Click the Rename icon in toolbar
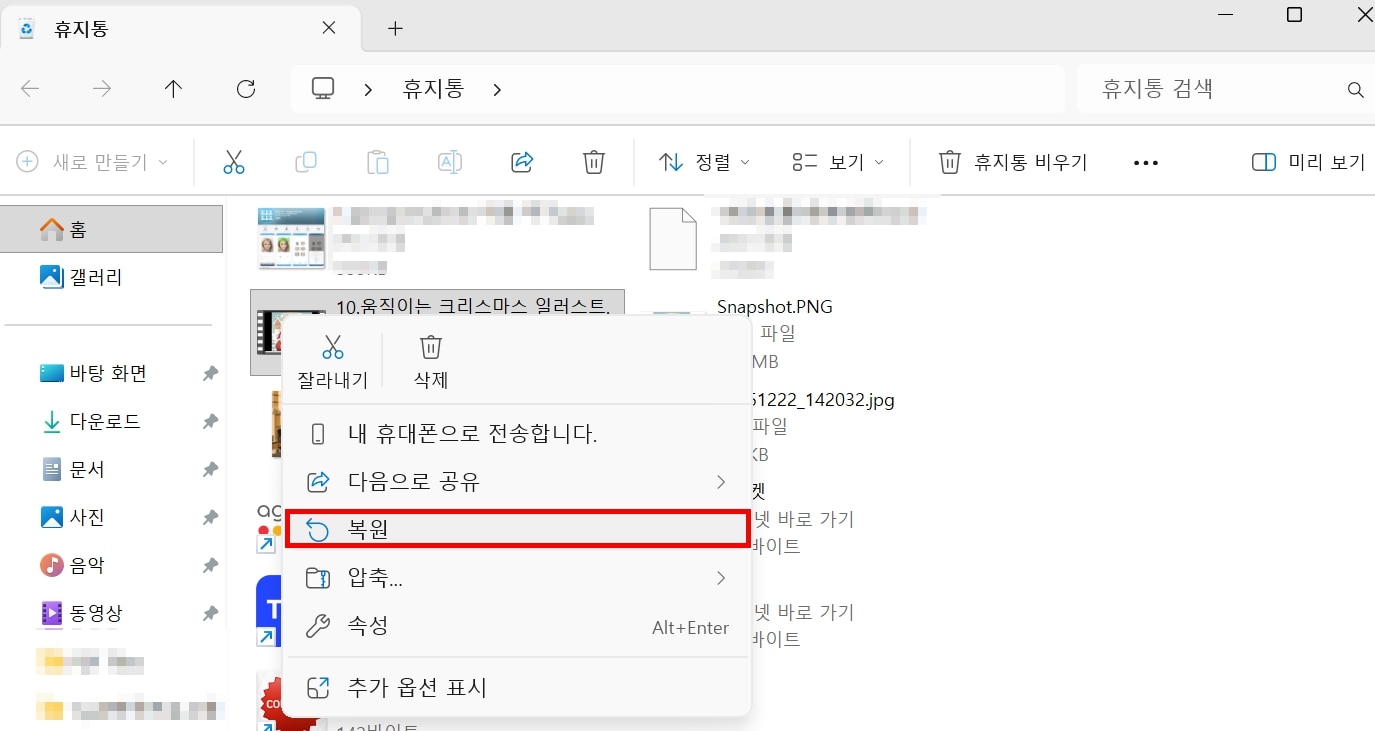Image resolution: width=1375 pixels, height=731 pixels. click(449, 162)
